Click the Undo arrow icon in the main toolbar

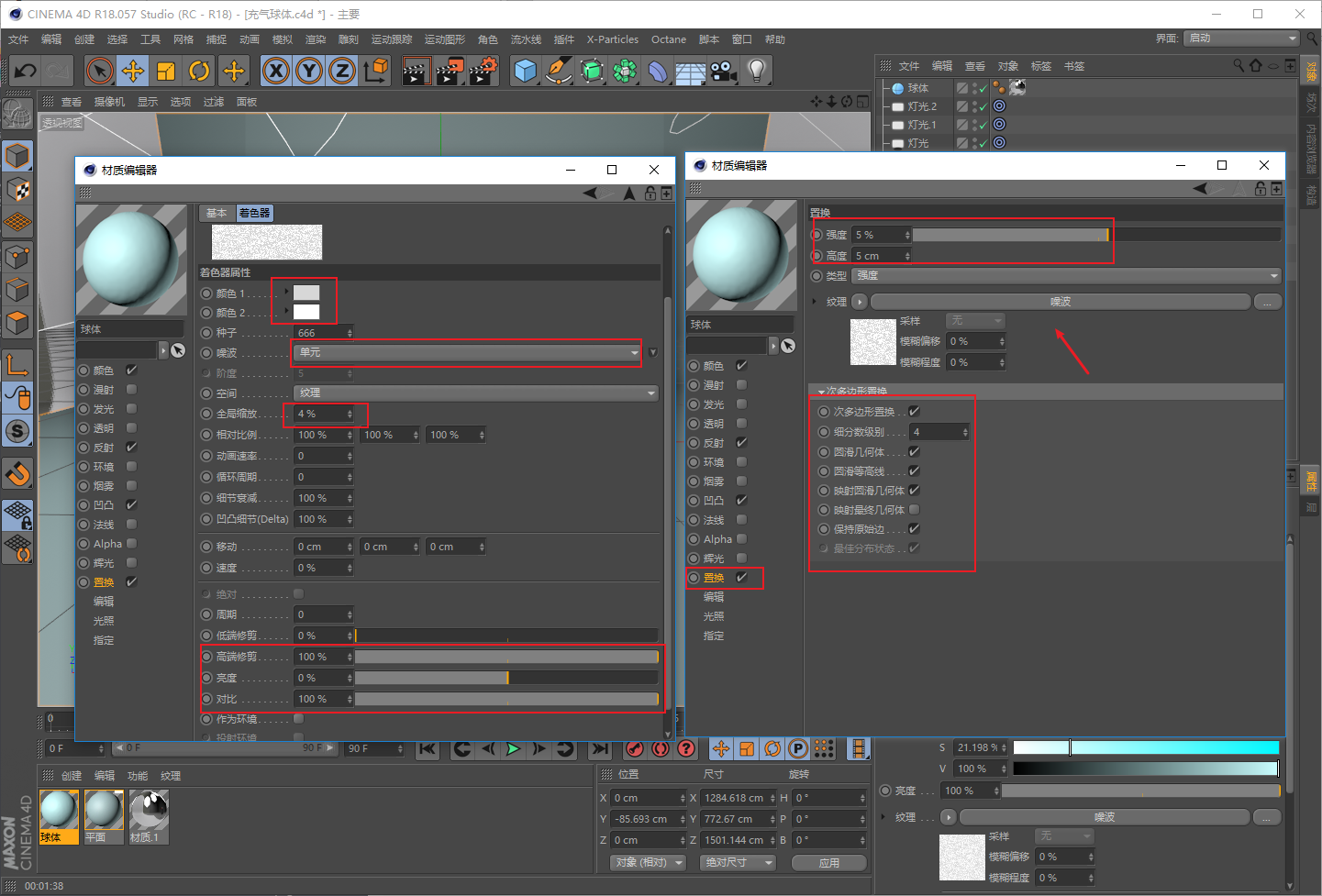click(x=26, y=71)
